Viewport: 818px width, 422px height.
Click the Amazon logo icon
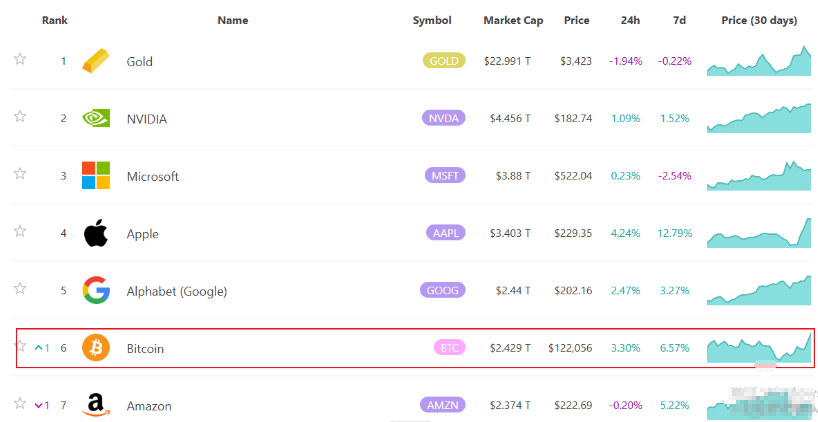coord(96,405)
